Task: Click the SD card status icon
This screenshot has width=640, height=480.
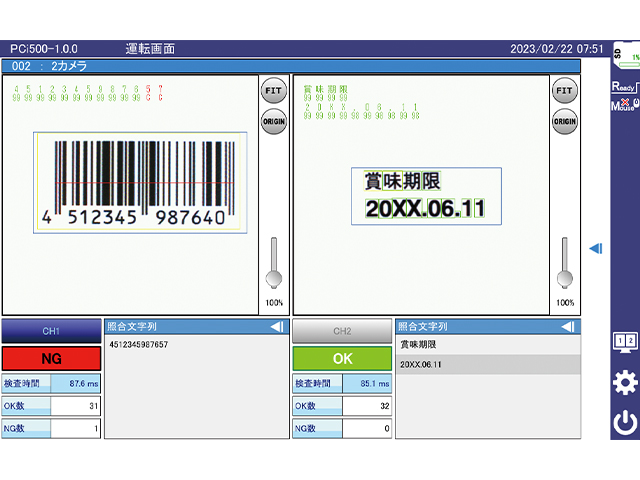Action: tap(627, 56)
